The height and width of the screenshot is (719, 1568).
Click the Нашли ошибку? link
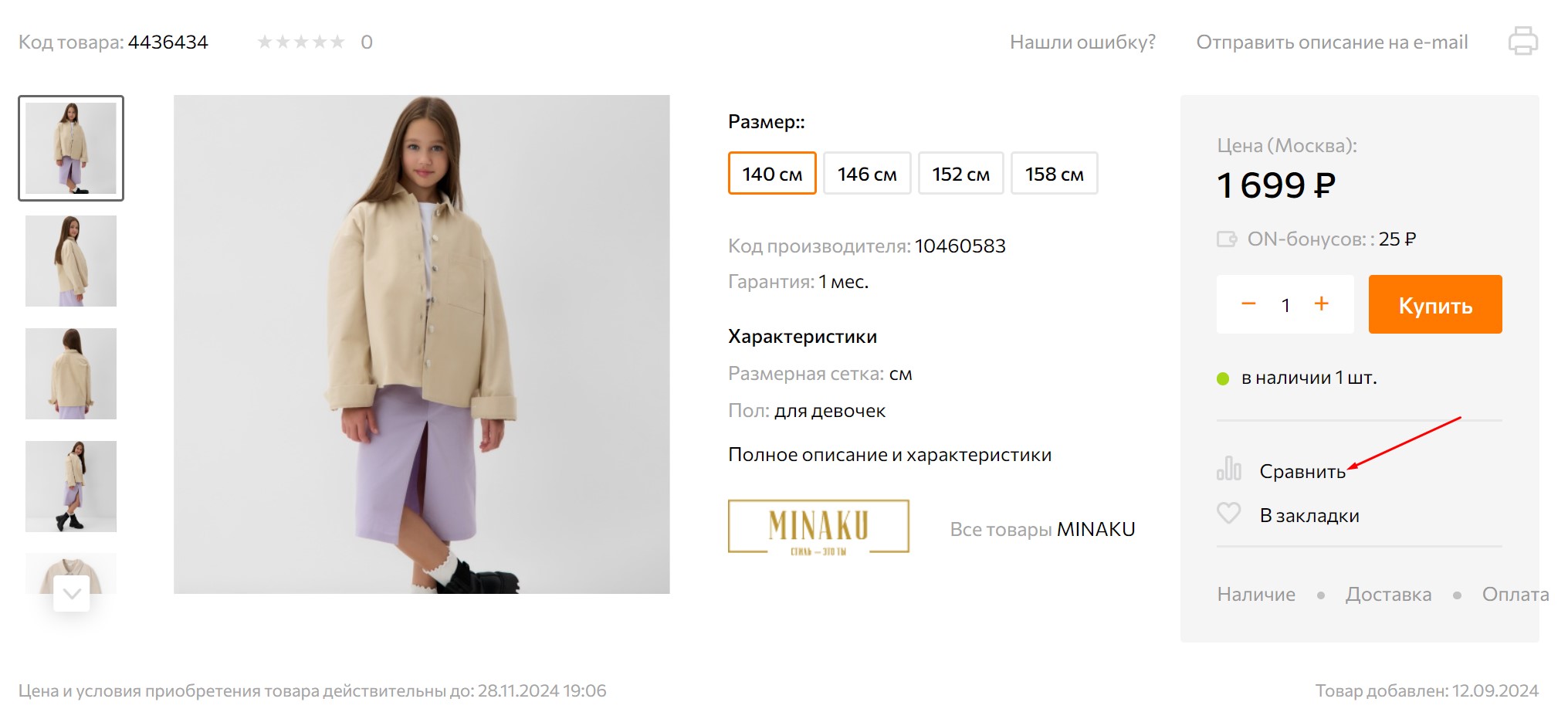(1082, 42)
